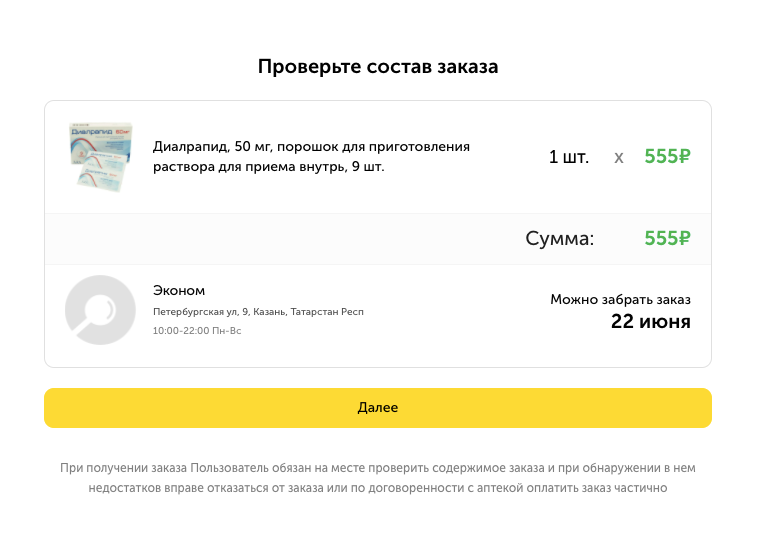Click the Эконом pharmacy name
Viewport: 759px width, 541px height.
pos(179,290)
